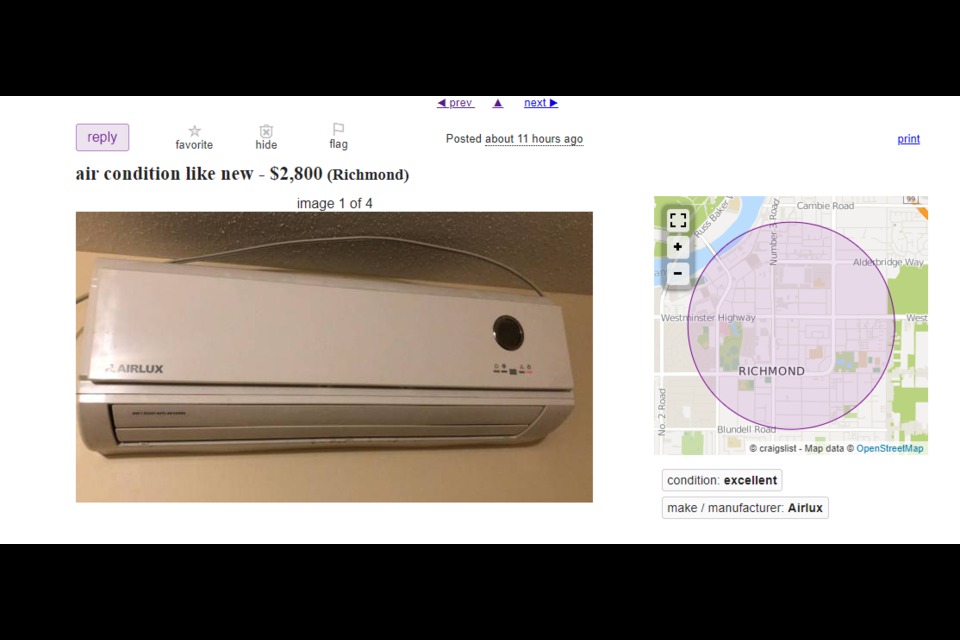The height and width of the screenshot is (640, 960).
Task: Click the make / manufacturer: Airlux tag
Action: (x=745, y=508)
